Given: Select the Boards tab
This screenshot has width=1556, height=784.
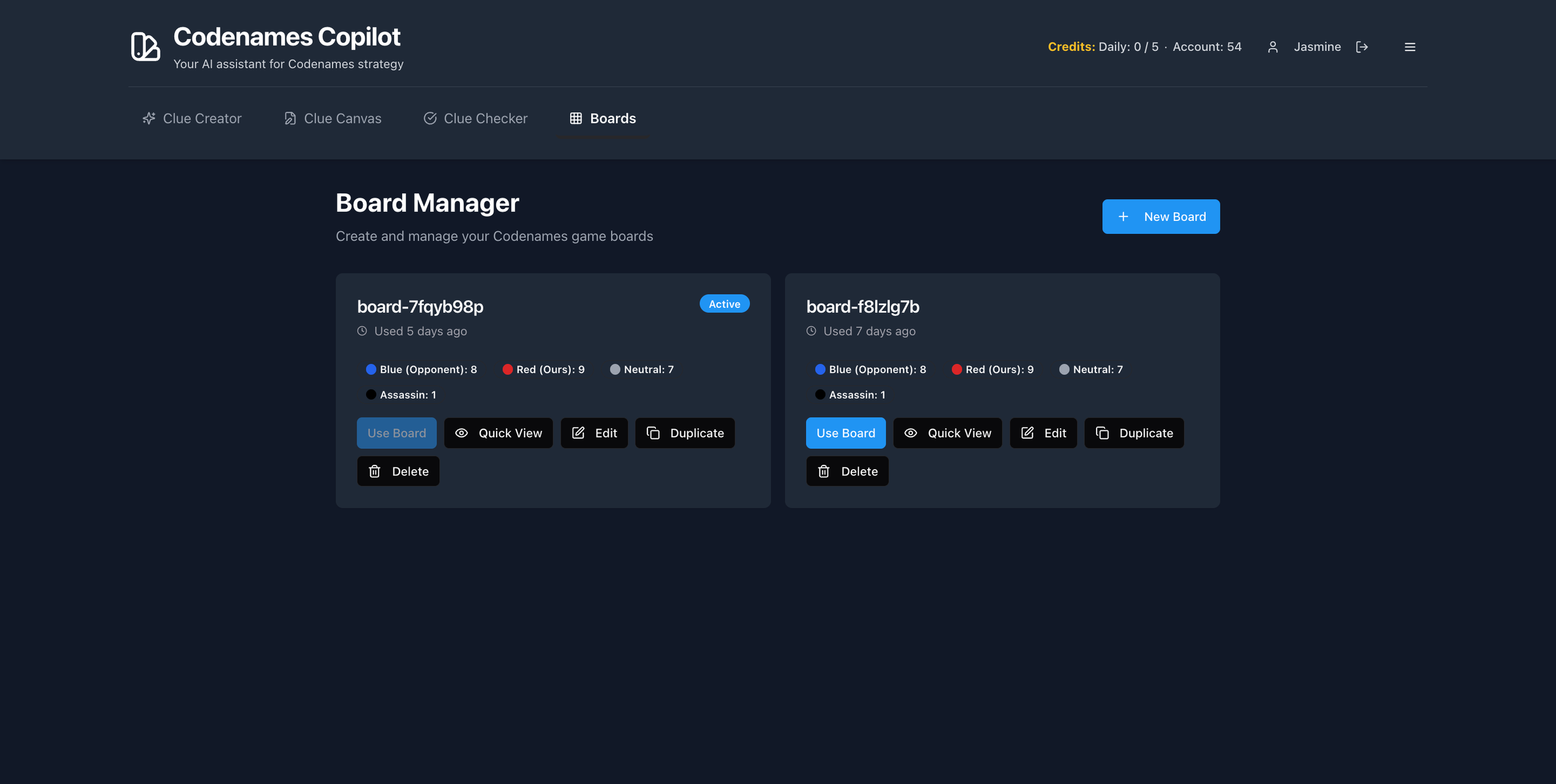Looking at the screenshot, I should [x=602, y=118].
